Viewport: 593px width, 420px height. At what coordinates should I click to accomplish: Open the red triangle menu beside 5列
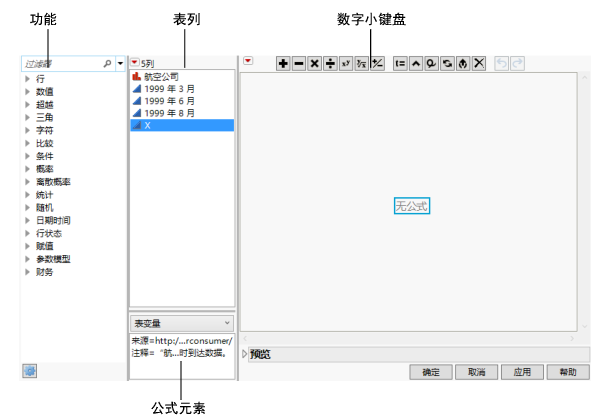135,62
